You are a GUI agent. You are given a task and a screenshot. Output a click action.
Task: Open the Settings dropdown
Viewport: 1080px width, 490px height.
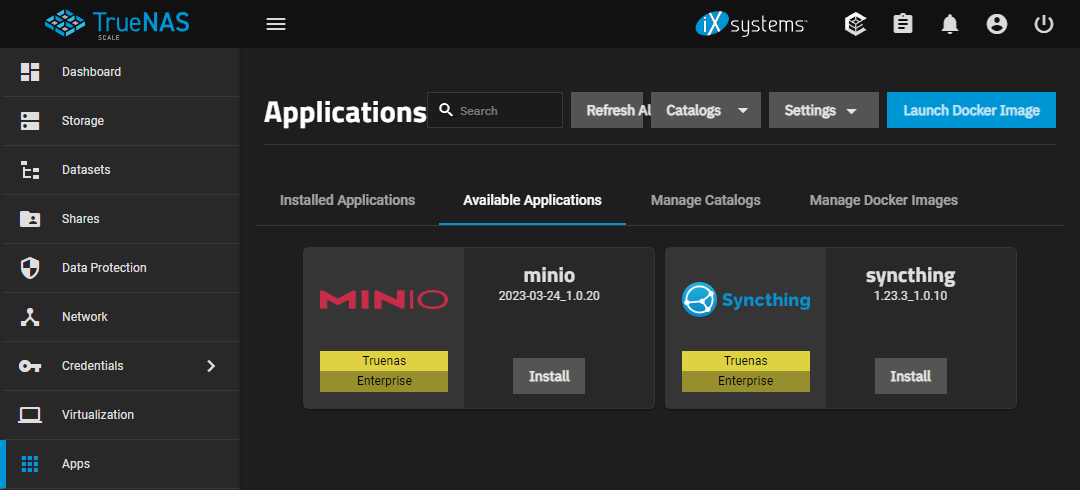coord(822,110)
